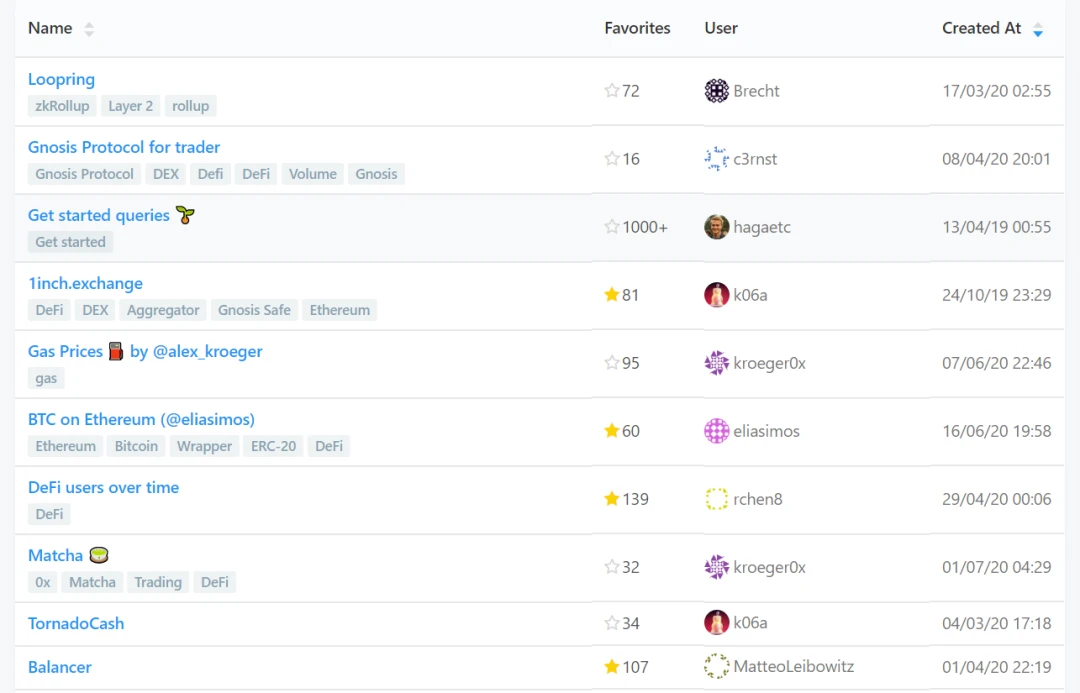Click the MatteoLeibowitz avatar
Screen dimensions: 1080x693
(x=716, y=666)
